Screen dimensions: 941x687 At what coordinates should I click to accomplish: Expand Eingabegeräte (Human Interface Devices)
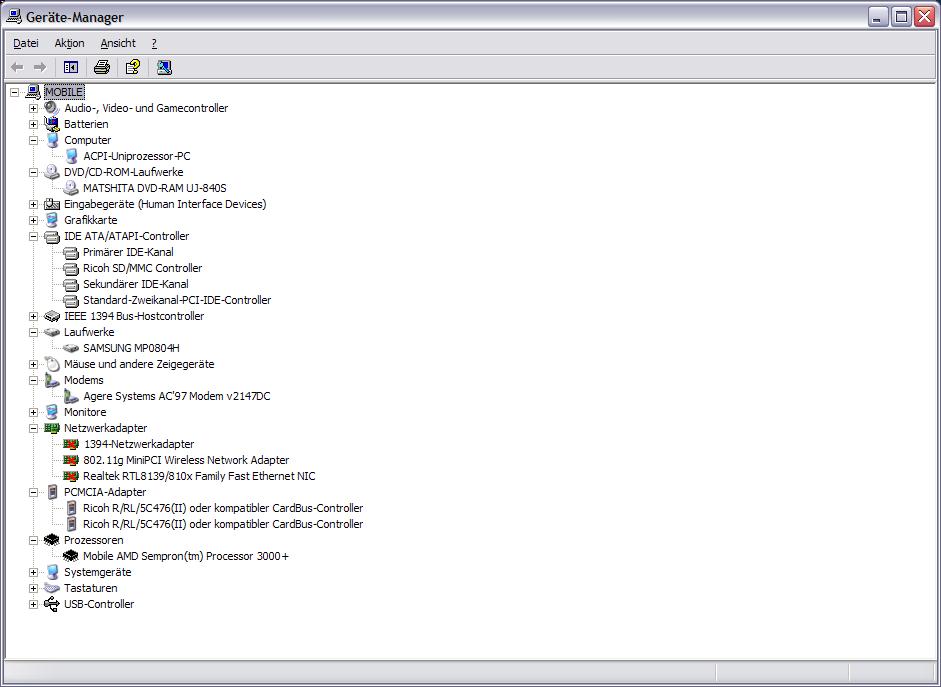pyautogui.click(x=34, y=205)
